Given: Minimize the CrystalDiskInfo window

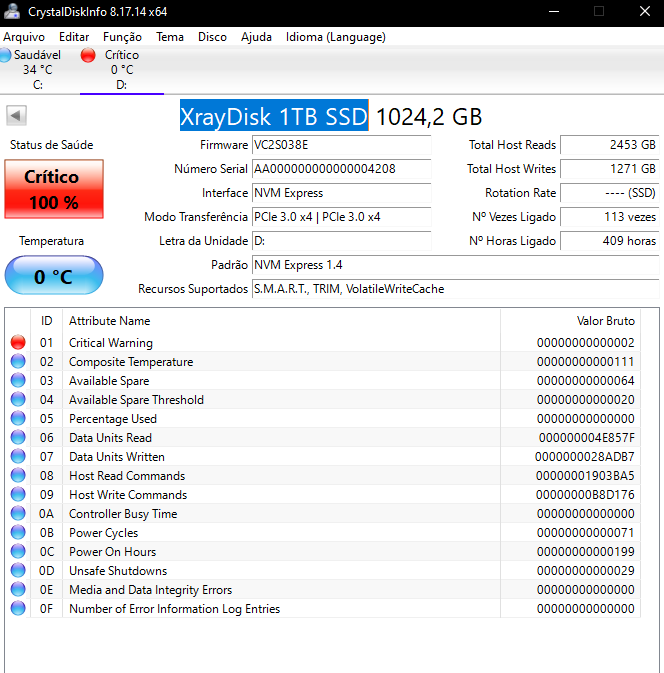Looking at the screenshot, I should pyautogui.click(x=554, y=12).
